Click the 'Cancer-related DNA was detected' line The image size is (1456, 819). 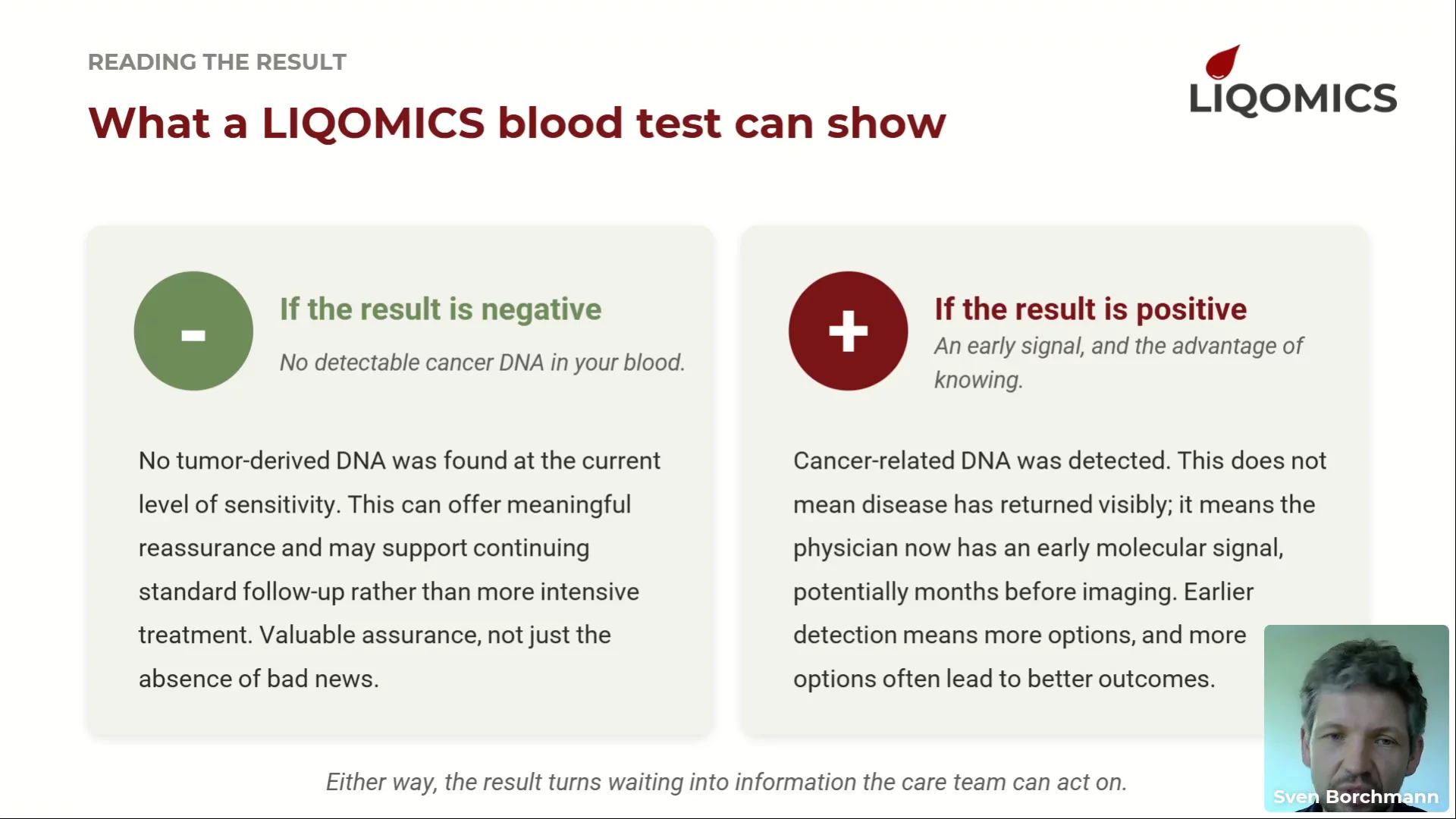point(1059,461)
